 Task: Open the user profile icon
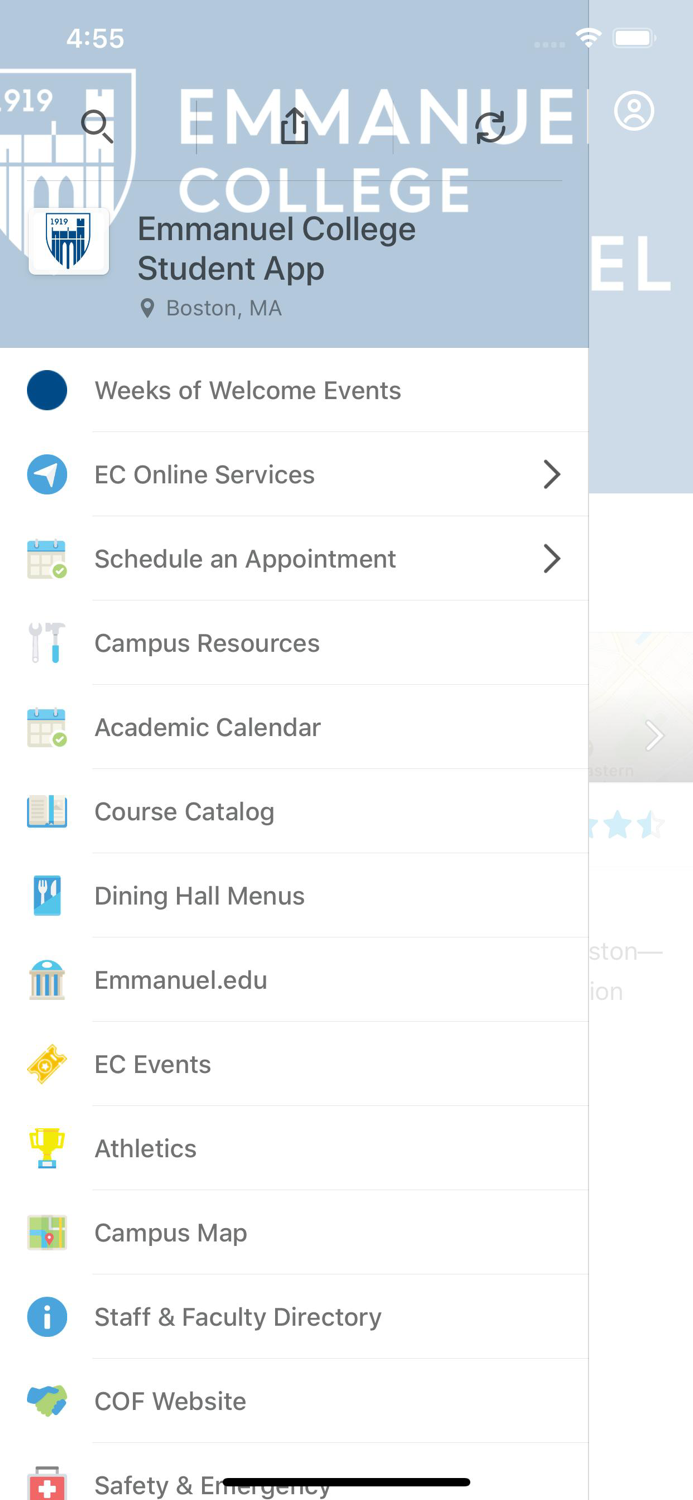634,111
